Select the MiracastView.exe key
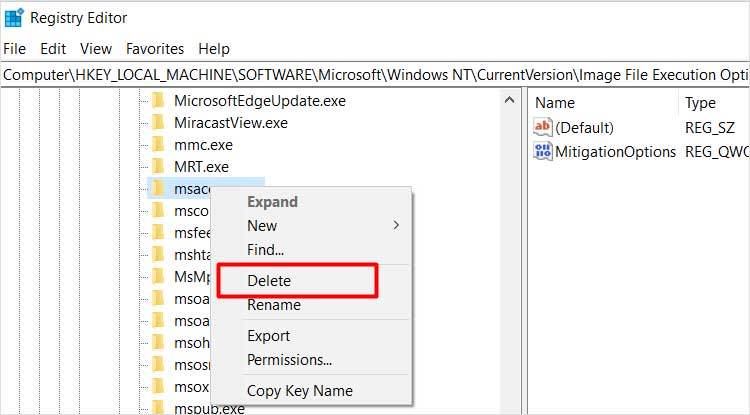This screenshot has width=750, height=415. pos(231,123)
